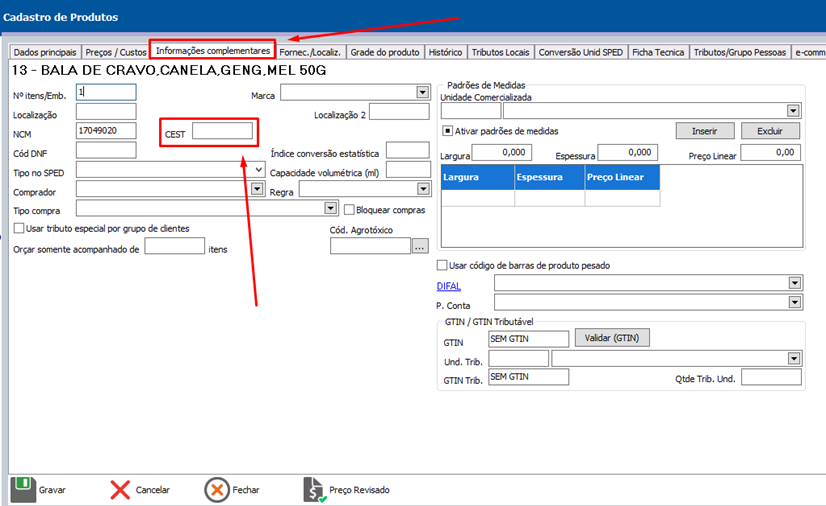The height and width of the screenshot is (506, 826).
Task: Expand the P. Conta dropdown
Action: coord(795,303)
